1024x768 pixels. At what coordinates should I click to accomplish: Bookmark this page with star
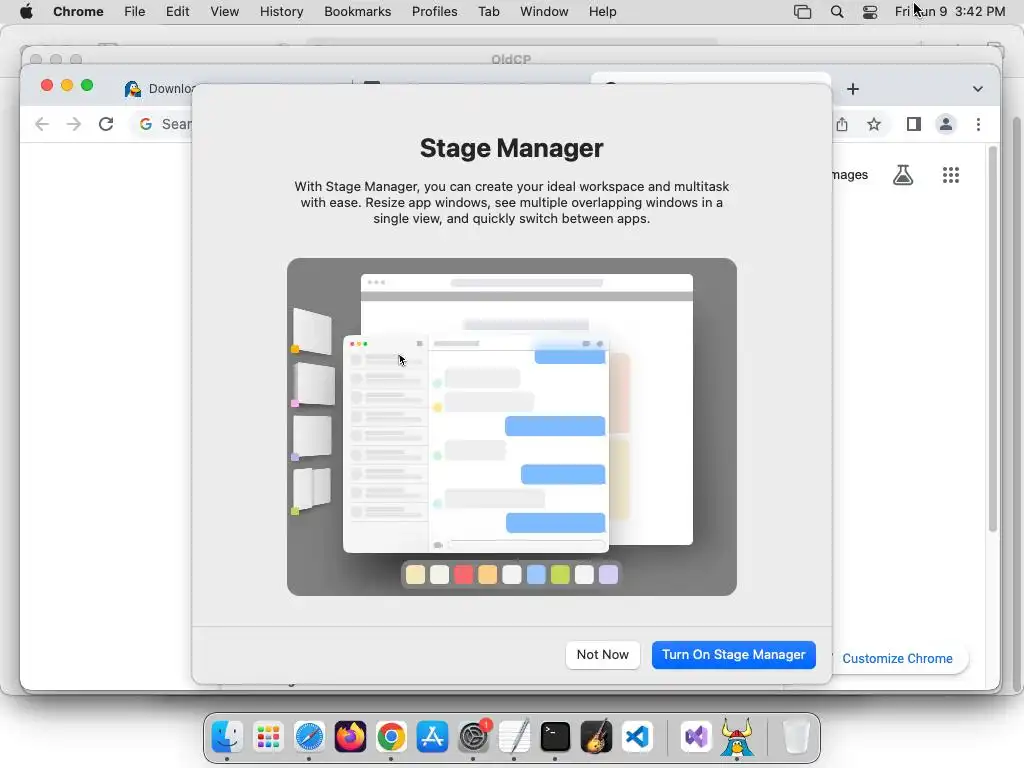click(874, 124)
